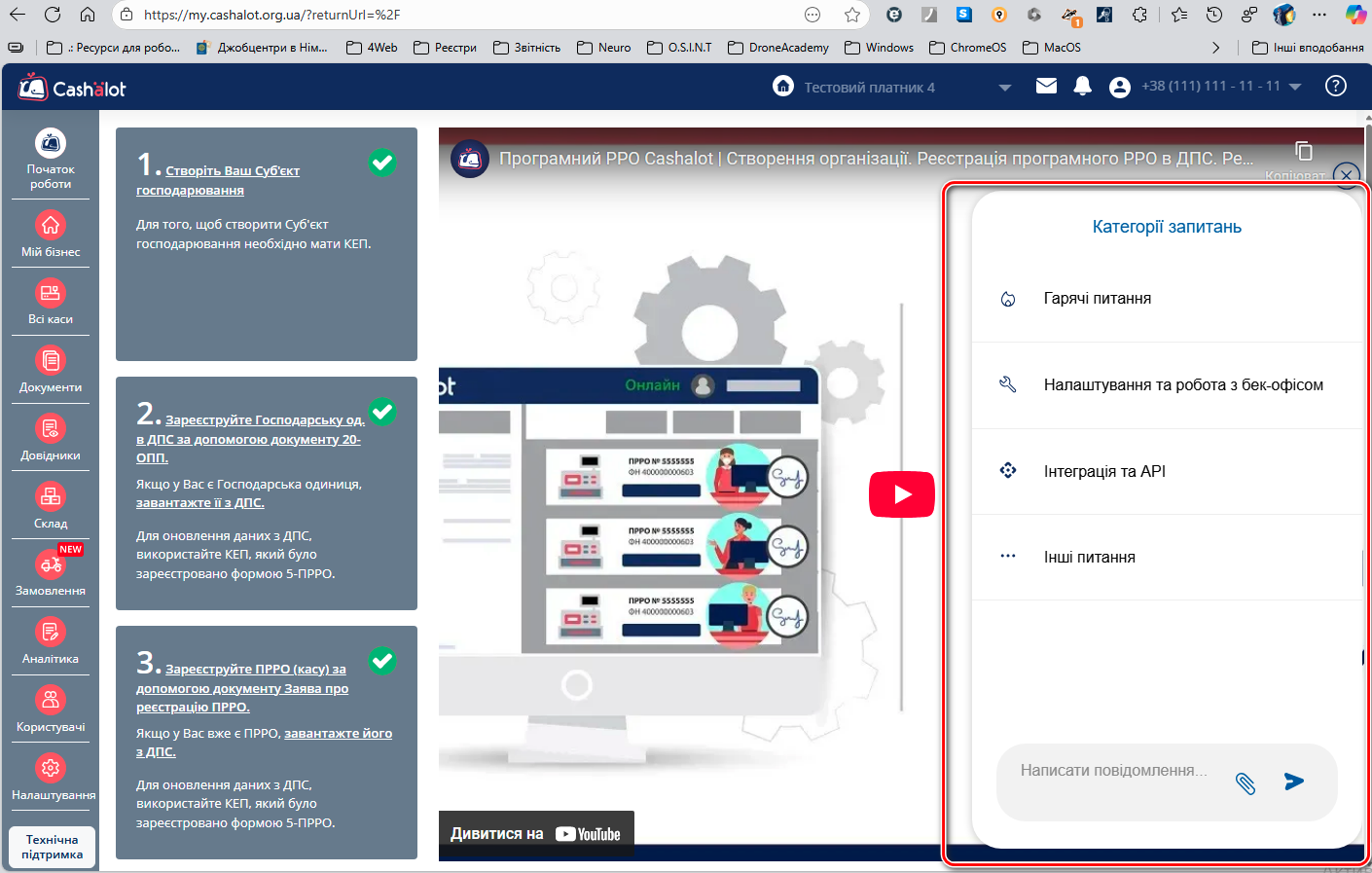
Task: Expand the phone number account dropdown
Action: coord(1295,87)
